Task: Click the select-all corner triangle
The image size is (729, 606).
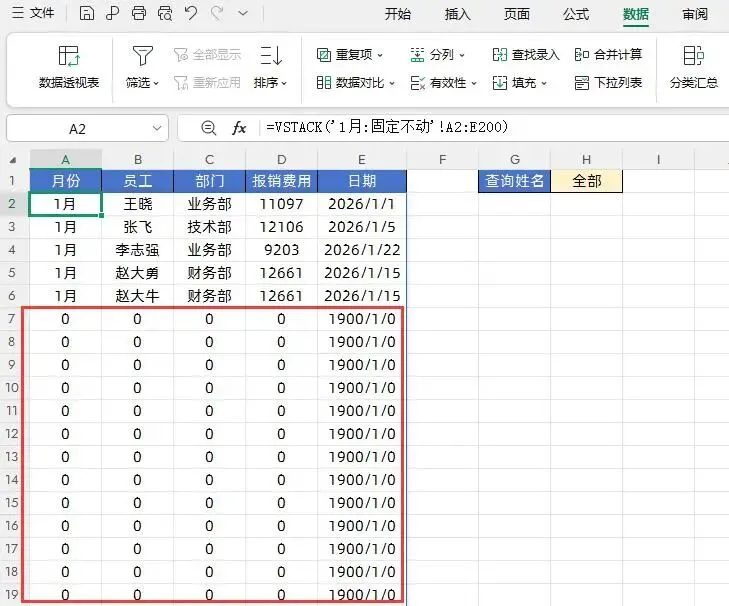Action: pos(13,160)
